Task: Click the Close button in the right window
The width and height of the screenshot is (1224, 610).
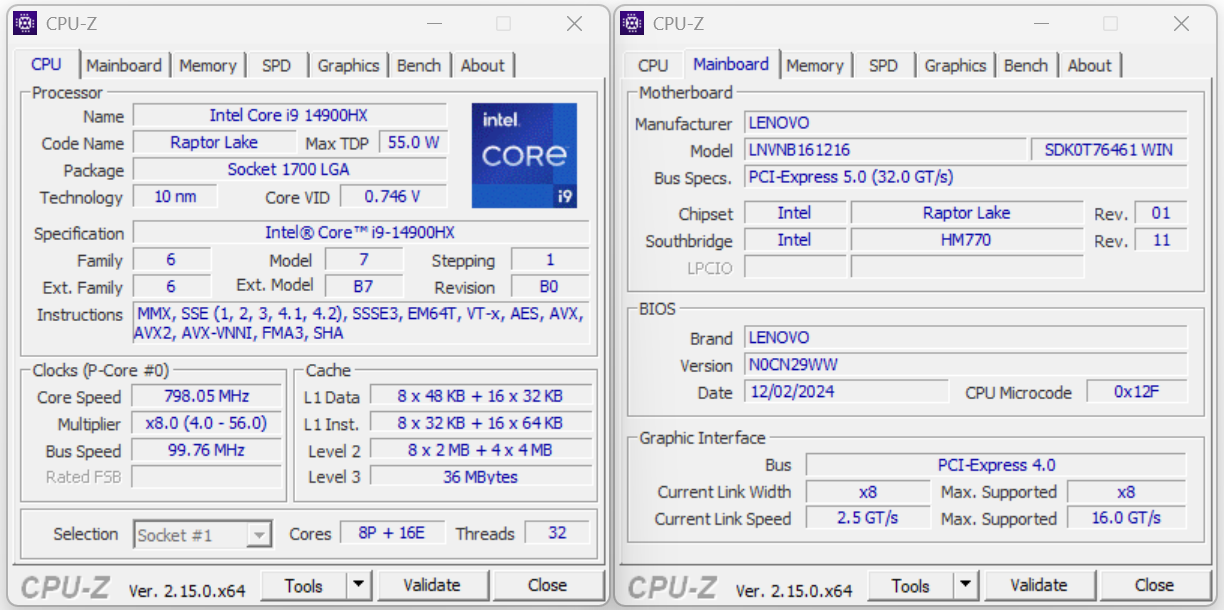Action: [x=1154, y=585]
